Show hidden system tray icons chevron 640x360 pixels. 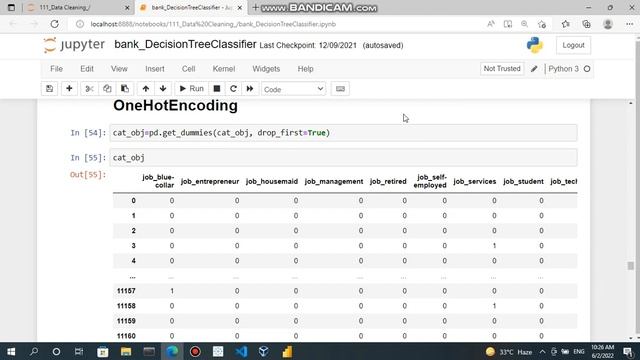542,351
